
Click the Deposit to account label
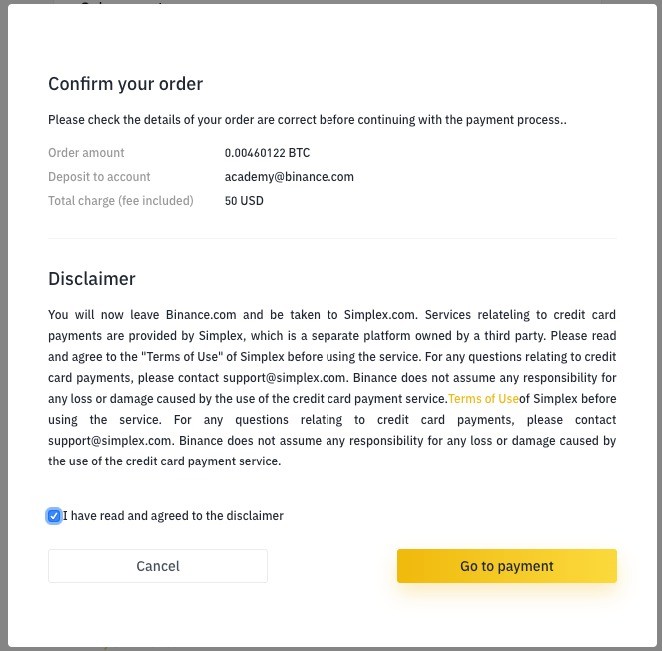point(99,177)
